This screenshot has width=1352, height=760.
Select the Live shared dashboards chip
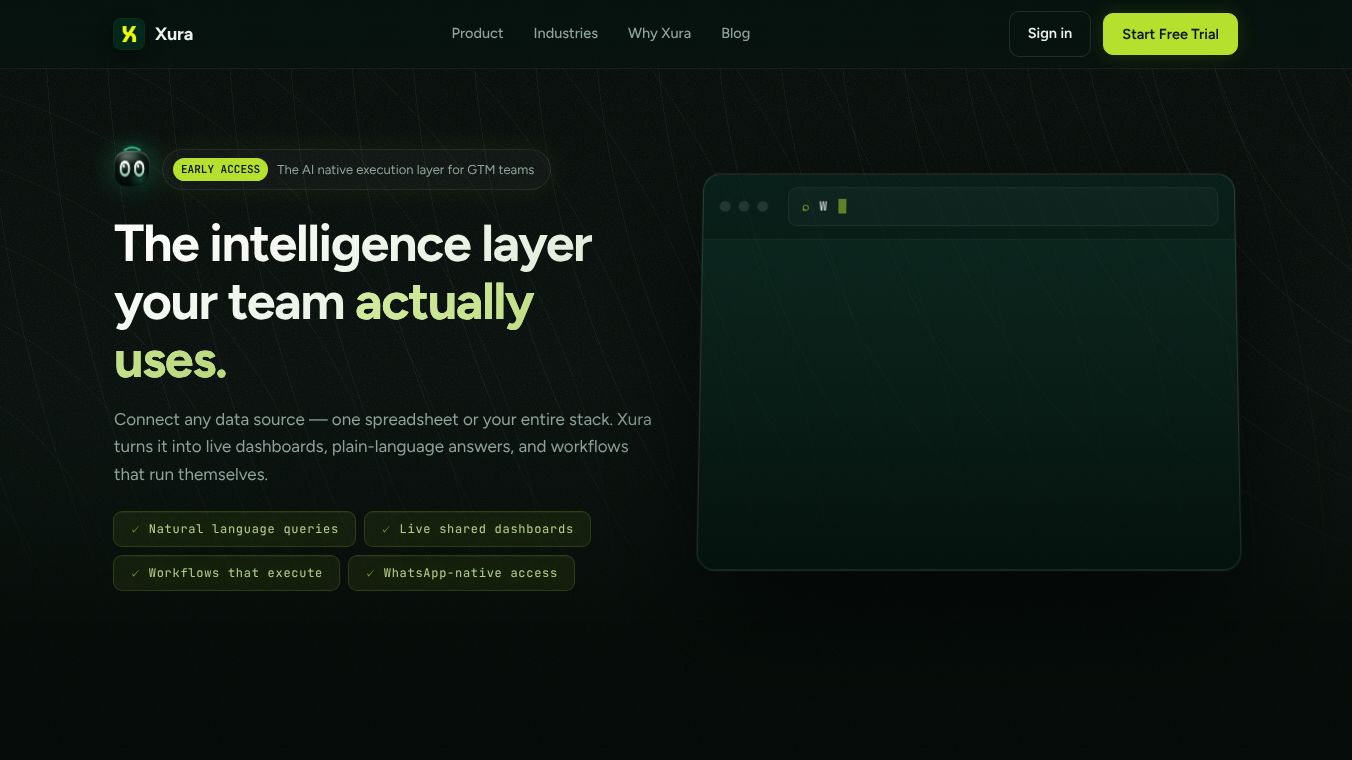[477, 529]
